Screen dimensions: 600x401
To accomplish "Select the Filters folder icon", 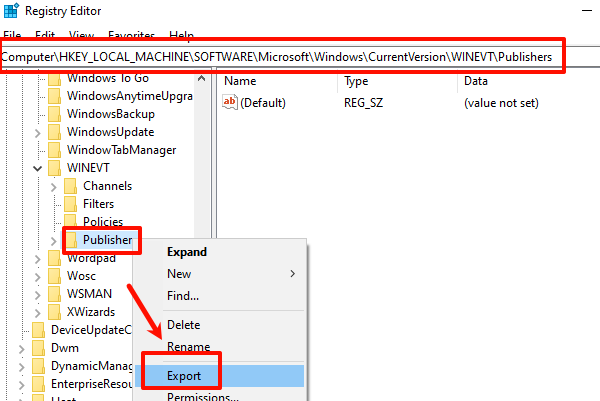I will pos(70,204).
